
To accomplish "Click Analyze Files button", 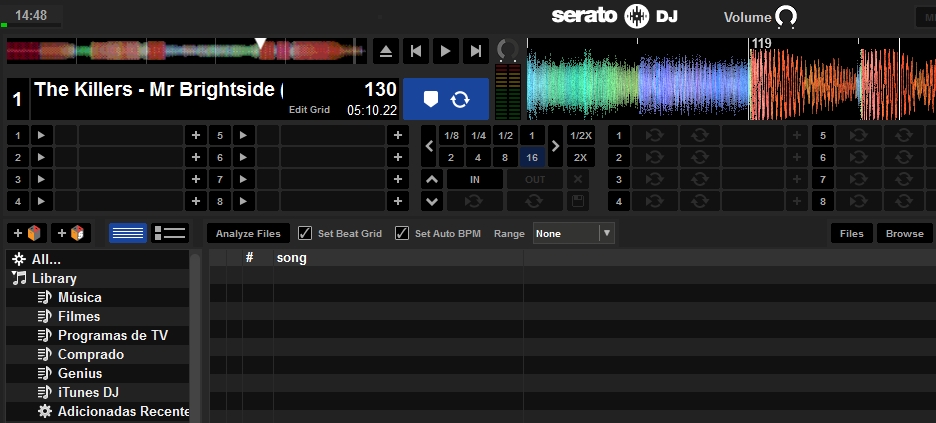I will point(248,233).
